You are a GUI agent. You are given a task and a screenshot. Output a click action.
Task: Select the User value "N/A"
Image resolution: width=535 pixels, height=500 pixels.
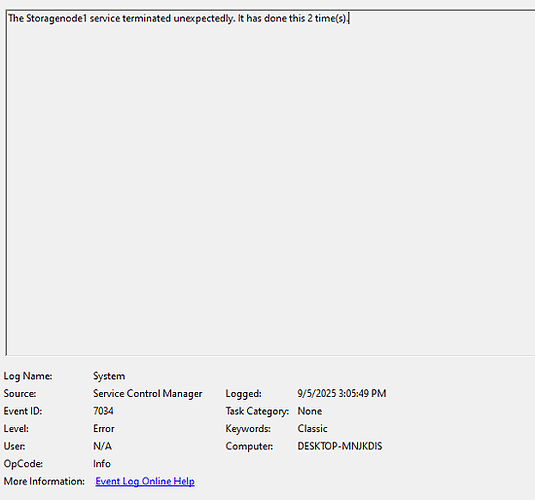click(x=102, y=446)
